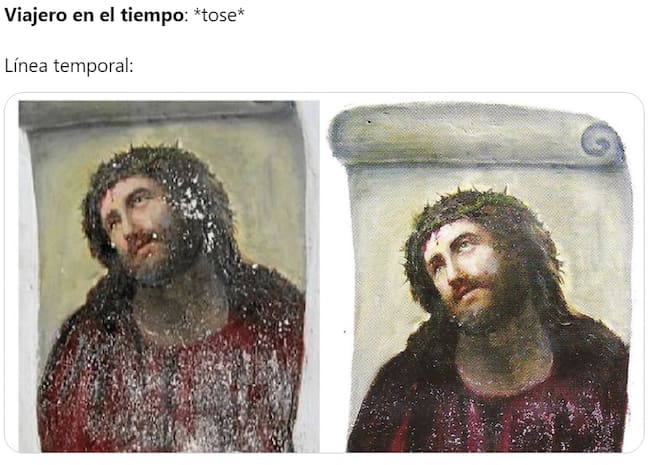Click the "*tose*" text

tap(219, 15)
